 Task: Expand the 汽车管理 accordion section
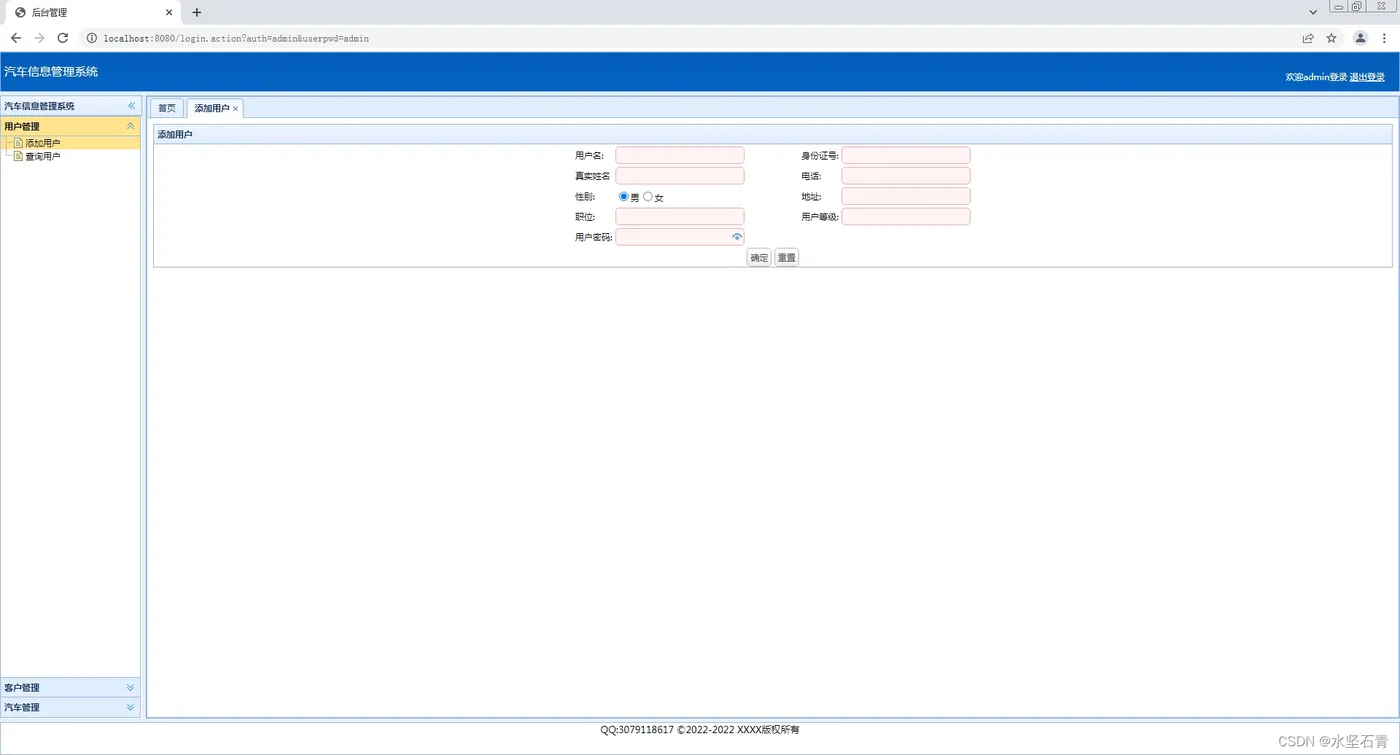(131, 707)
